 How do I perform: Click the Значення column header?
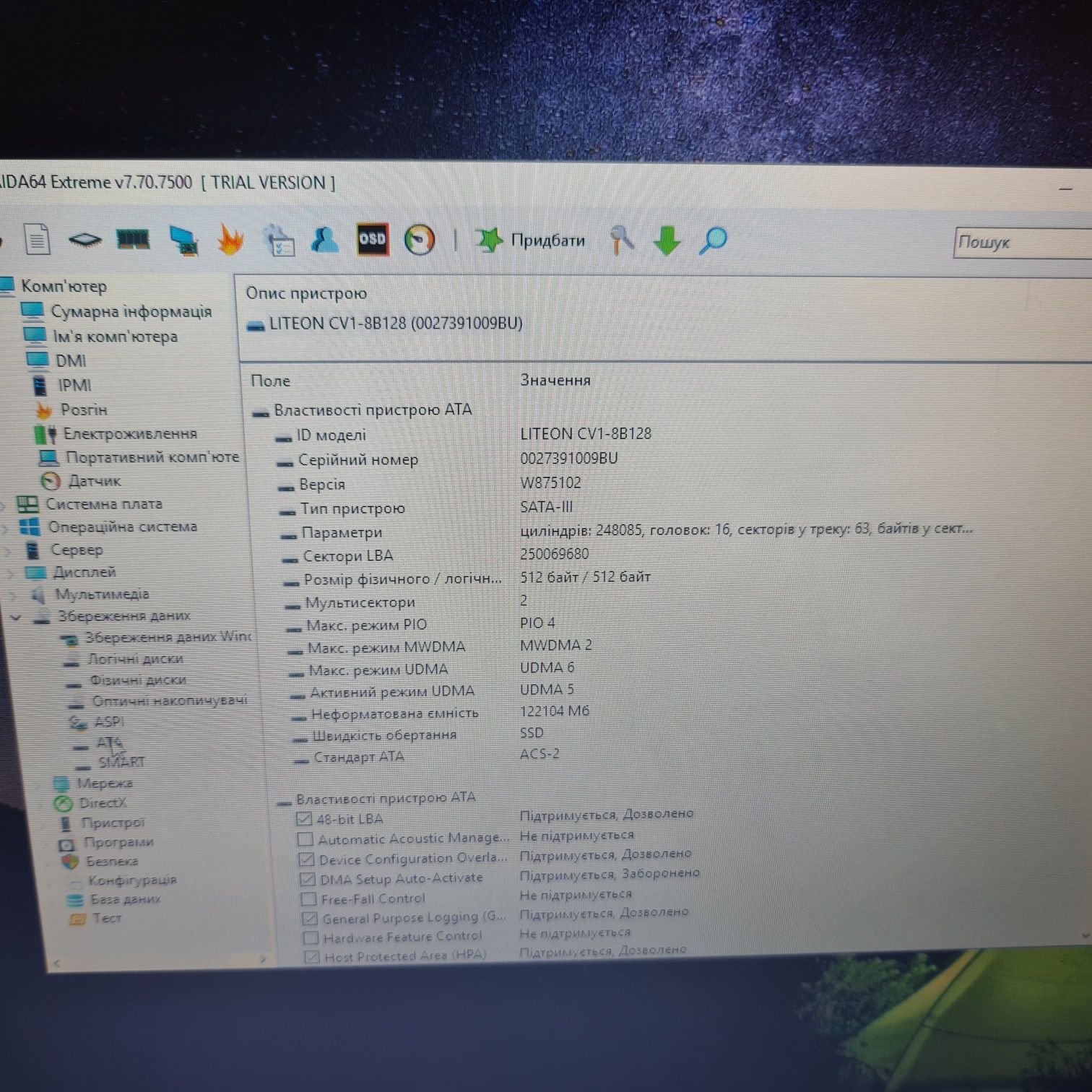coord(555,380)
